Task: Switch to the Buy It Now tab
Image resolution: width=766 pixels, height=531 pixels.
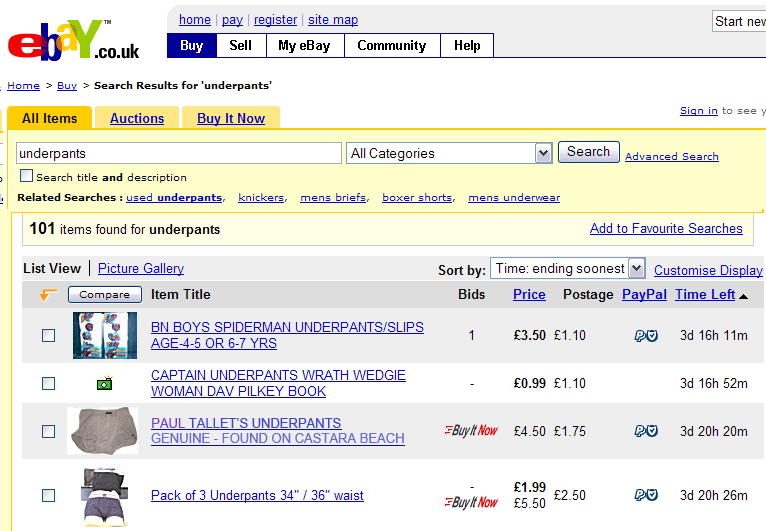Action: [x=231, y=118]
